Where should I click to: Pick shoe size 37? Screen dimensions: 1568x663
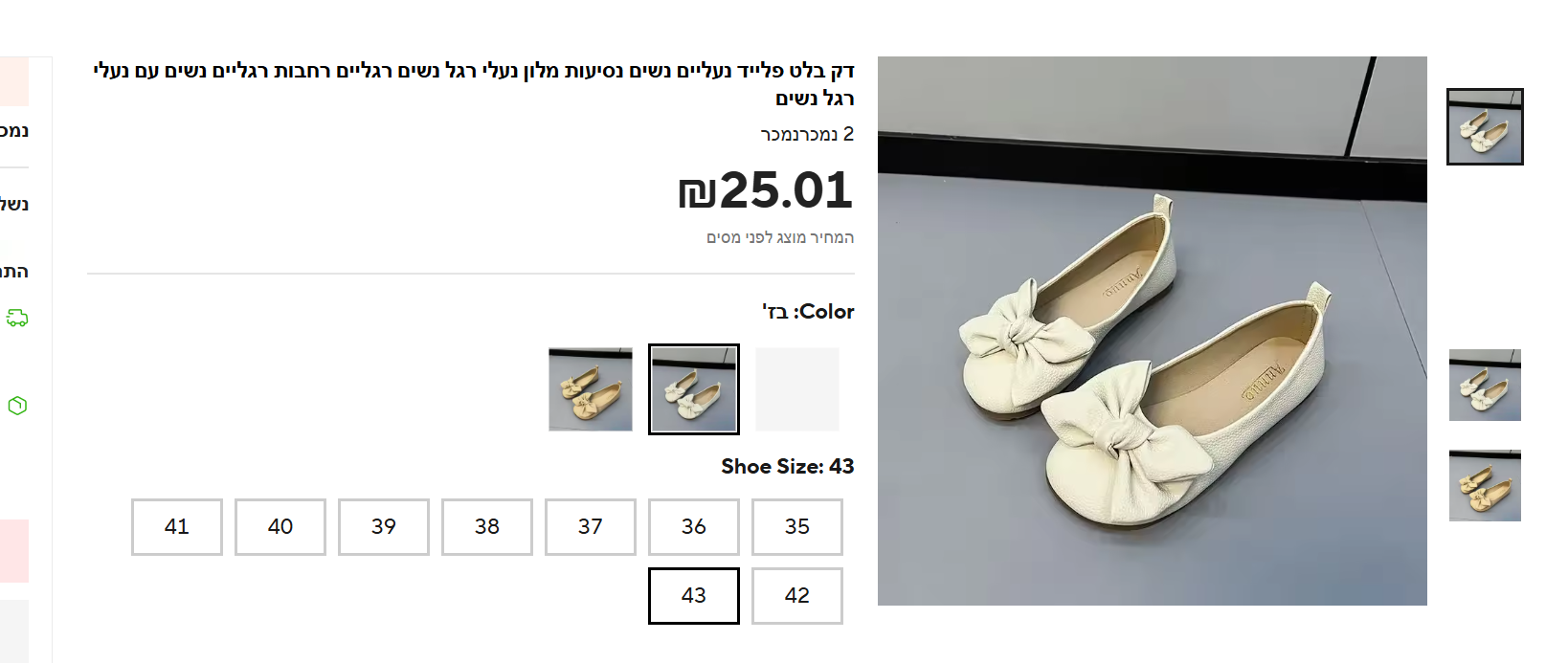tap(591, 526)
